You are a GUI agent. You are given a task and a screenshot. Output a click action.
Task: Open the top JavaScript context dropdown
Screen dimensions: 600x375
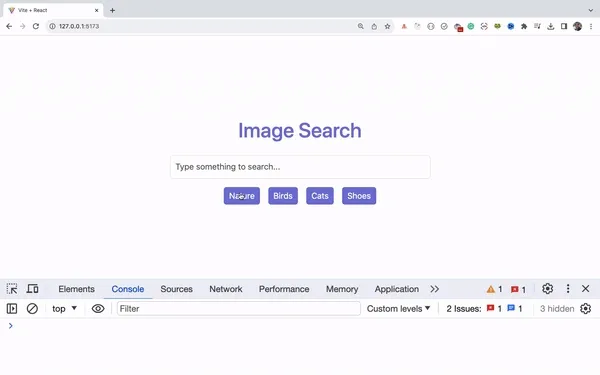point(64,308)
